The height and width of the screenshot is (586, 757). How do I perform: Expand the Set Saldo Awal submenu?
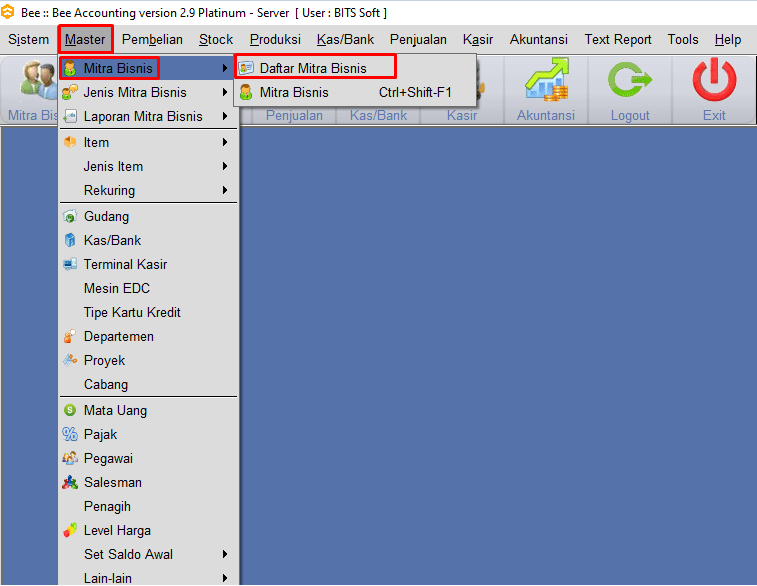pyautogui.click(x=225, y=555)
